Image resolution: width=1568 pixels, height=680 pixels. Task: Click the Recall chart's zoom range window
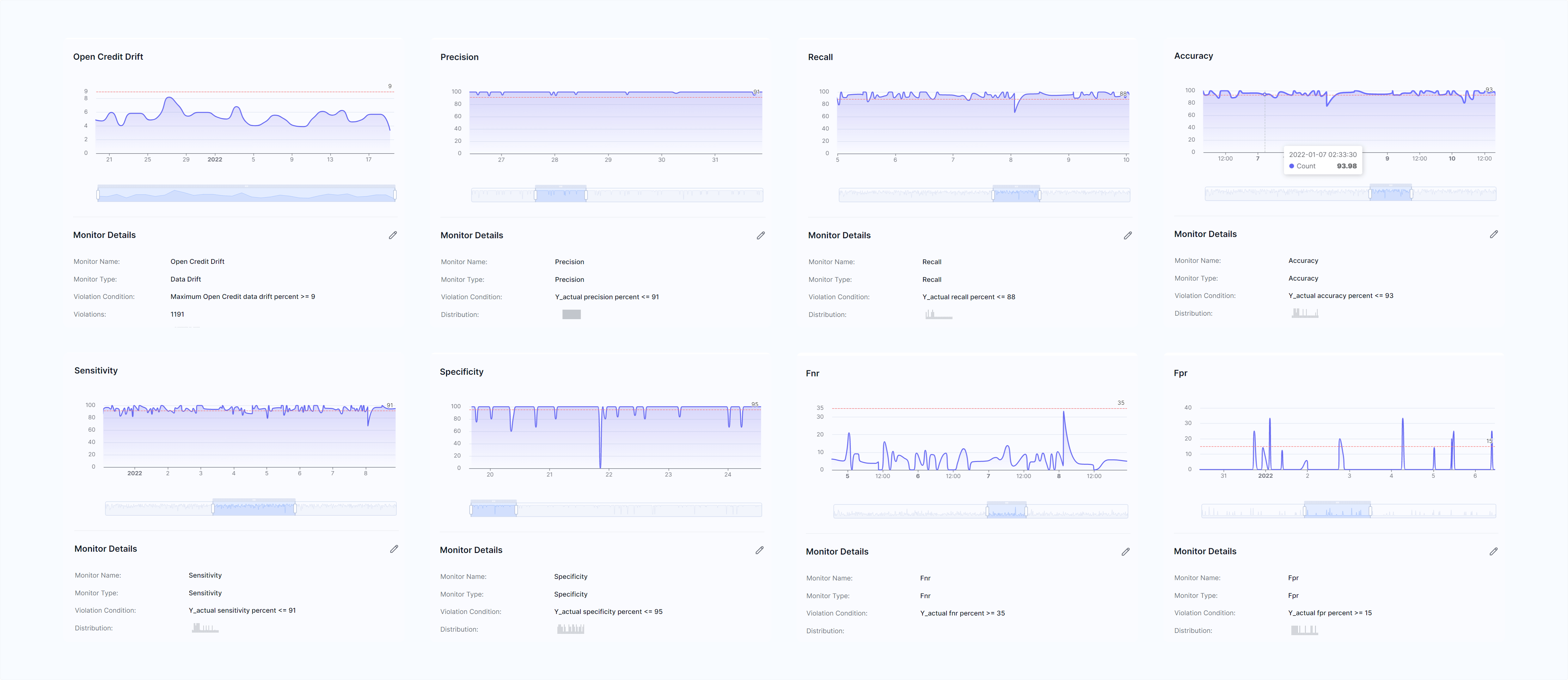(1016, 195)
